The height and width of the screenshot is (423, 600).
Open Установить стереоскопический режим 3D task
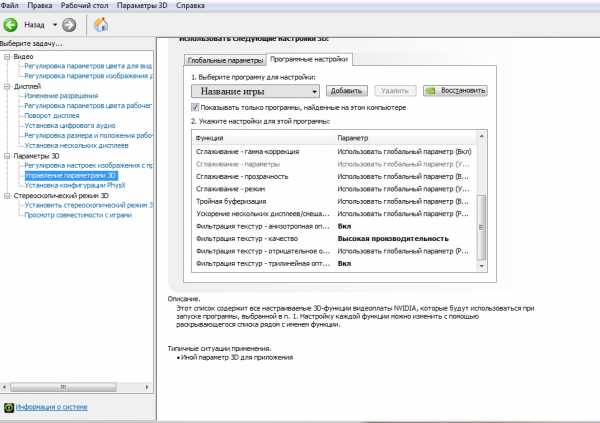click(x=88, y=205)
